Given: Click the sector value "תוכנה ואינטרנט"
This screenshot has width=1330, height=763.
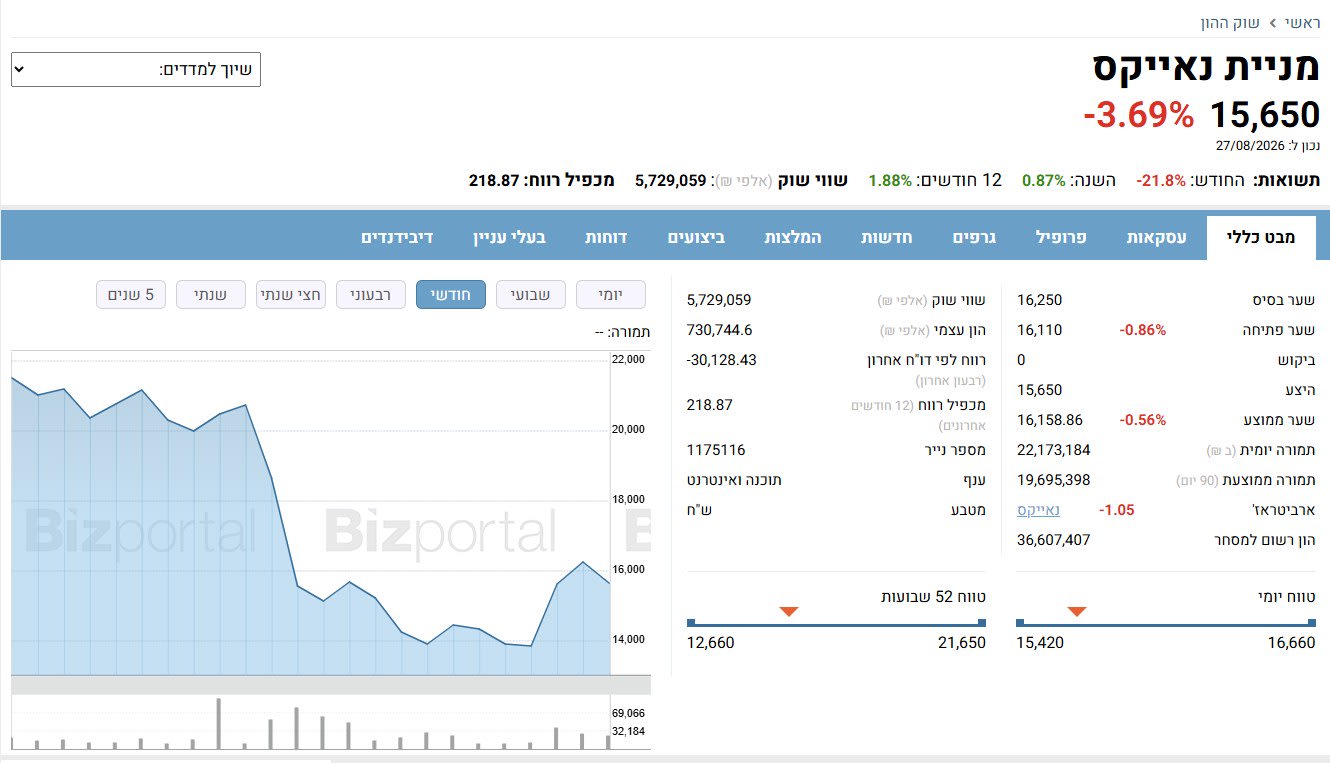Looking at the screenshot, I should (734, 480).
